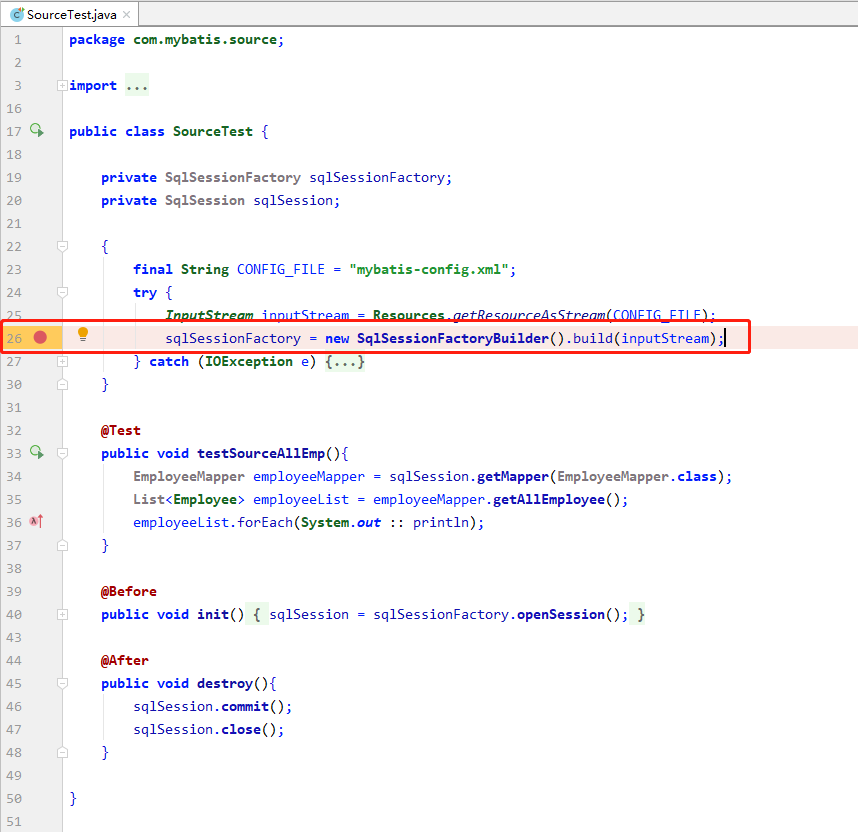Click the @After annotation
Image resolution: width=858 pixels, height=832 pixels.
(x=125, y=660)
